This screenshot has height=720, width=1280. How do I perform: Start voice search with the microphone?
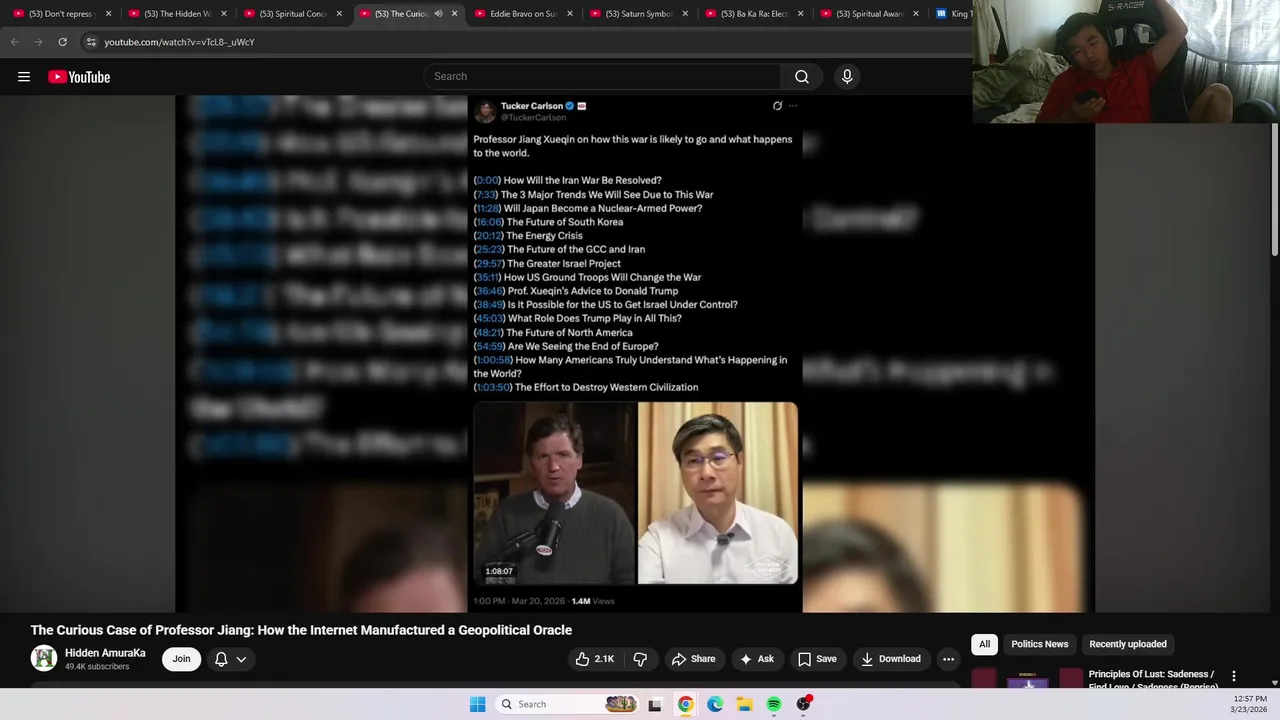click(x=847, y=77)
